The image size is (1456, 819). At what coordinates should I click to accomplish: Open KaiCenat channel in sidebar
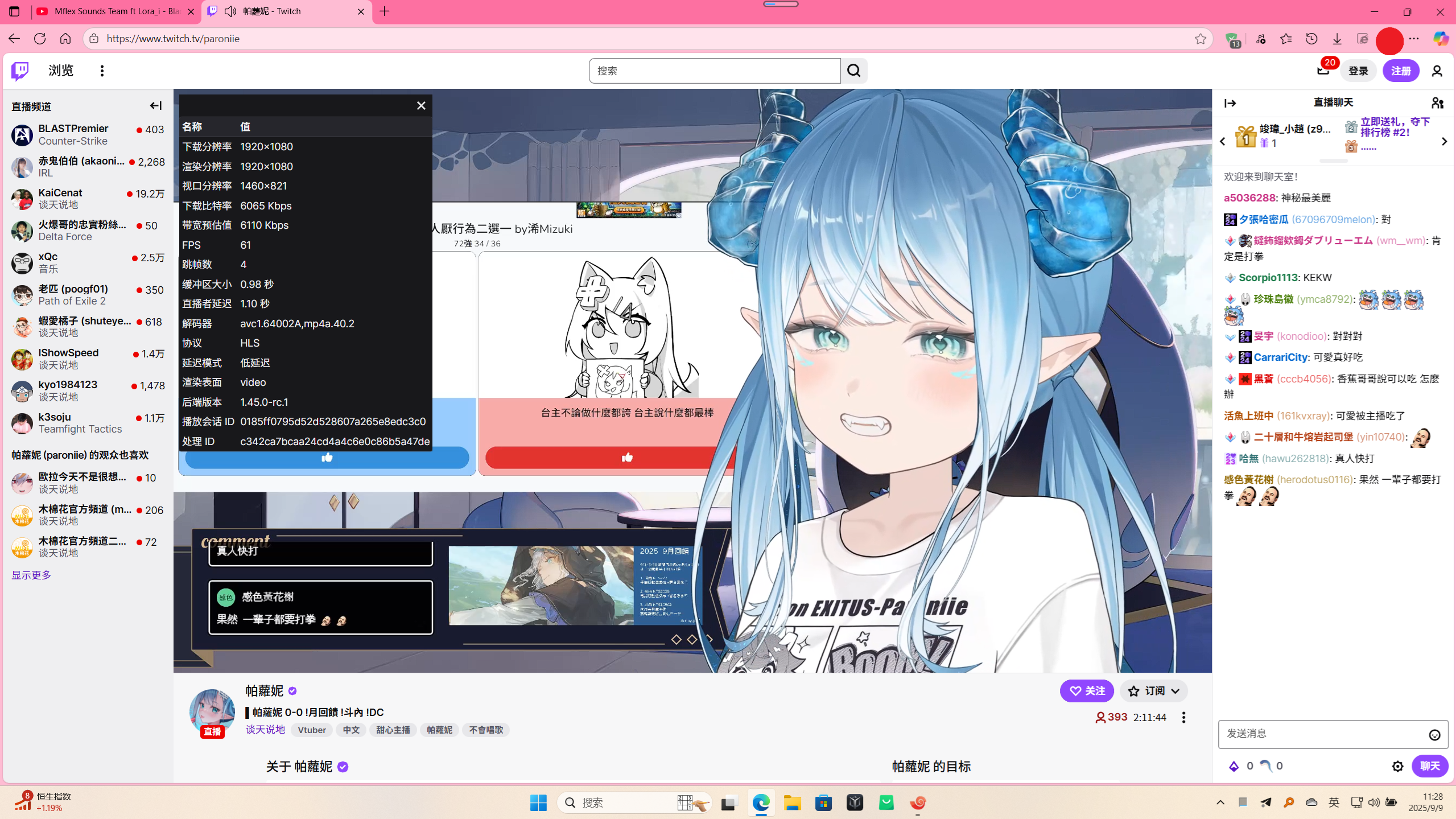88,199
